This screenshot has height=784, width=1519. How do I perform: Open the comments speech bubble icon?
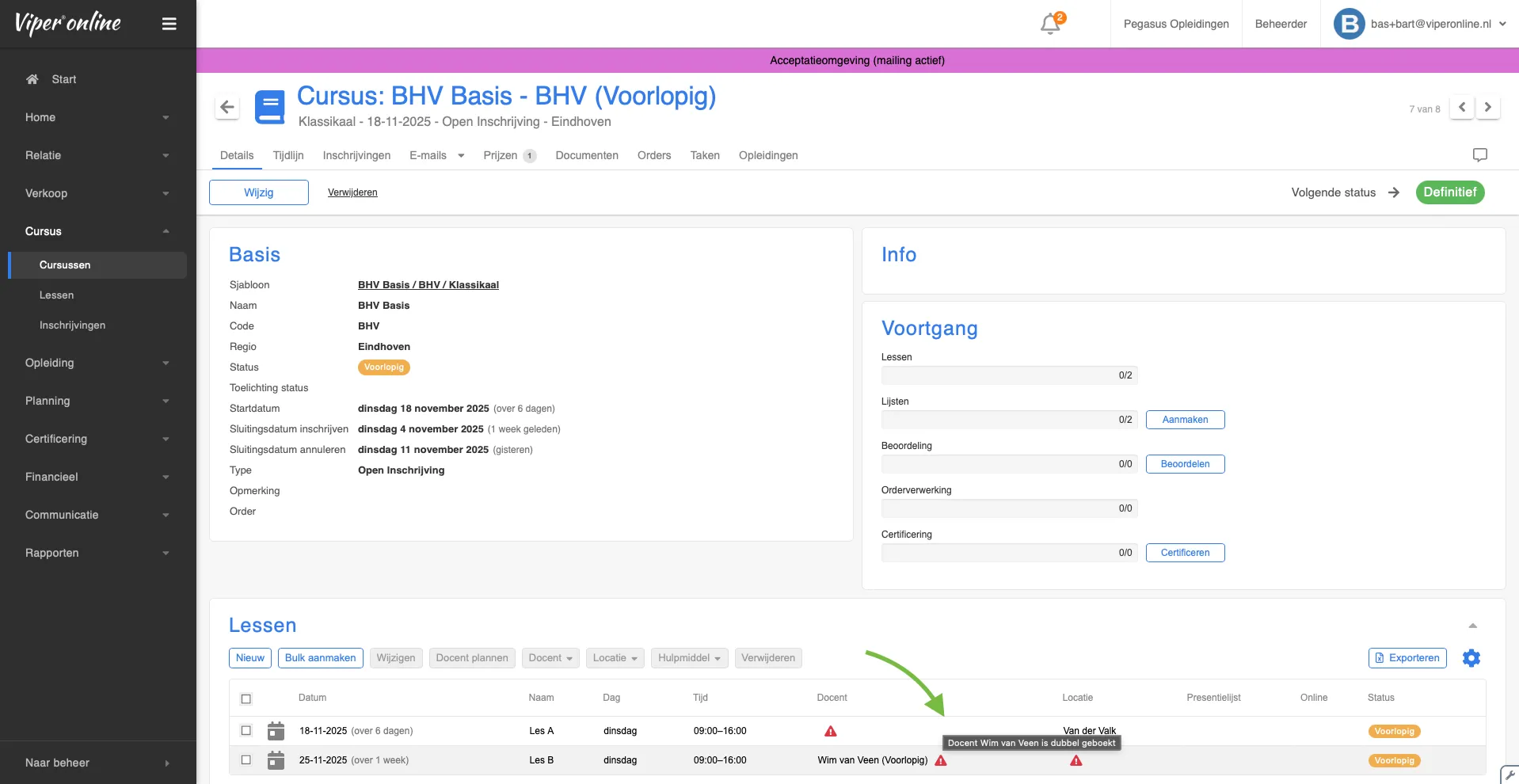(x=1479, y=155)
